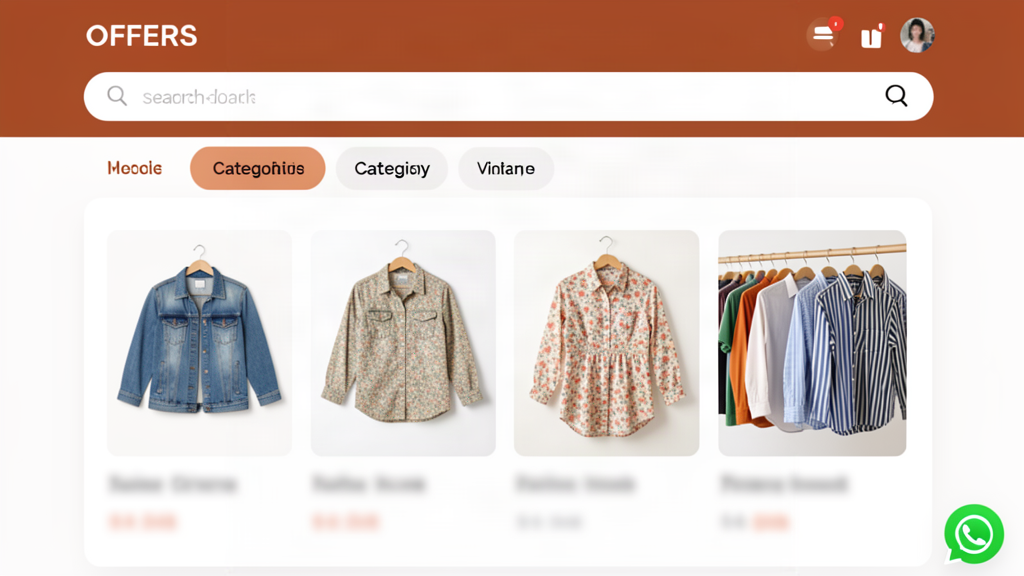Open the user profile avatar
The height and width of the screenshot is (576, 1024).
[x=917, y=35]
